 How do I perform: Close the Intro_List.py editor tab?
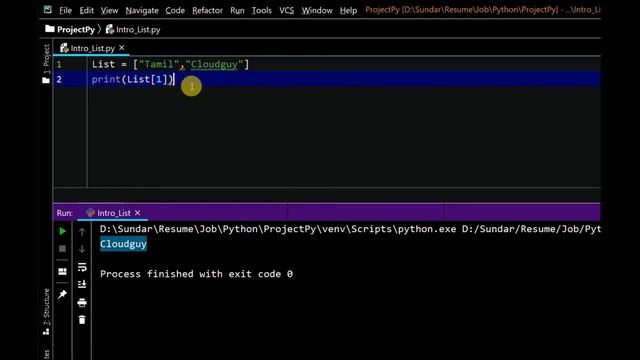click(122, 48)
